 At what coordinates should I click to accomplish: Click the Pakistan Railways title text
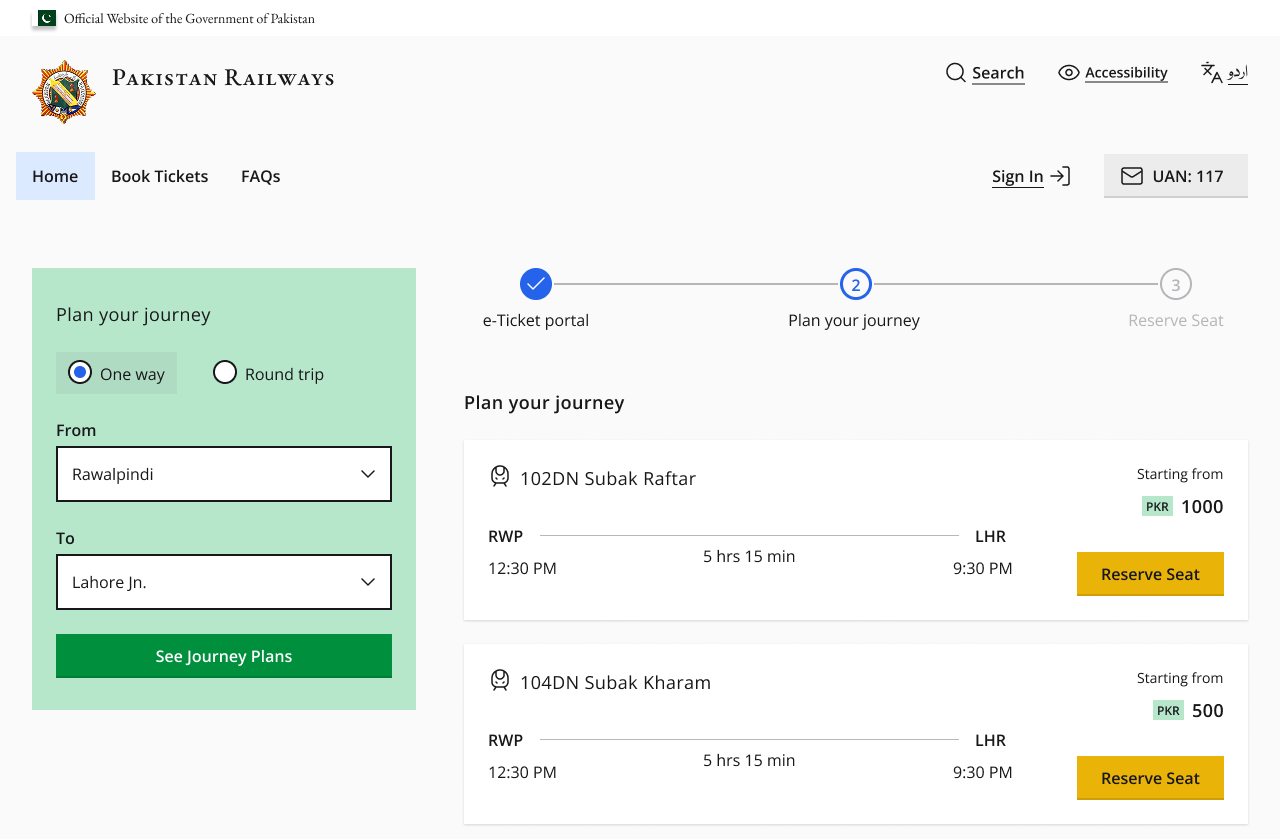(x=223, y=78)
